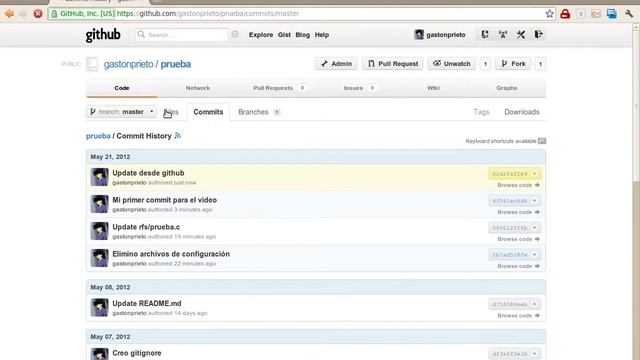Expand dropdown arrow on Update rfs/prueba.c SHA
The image size is (640, 360).
[534, 227]
